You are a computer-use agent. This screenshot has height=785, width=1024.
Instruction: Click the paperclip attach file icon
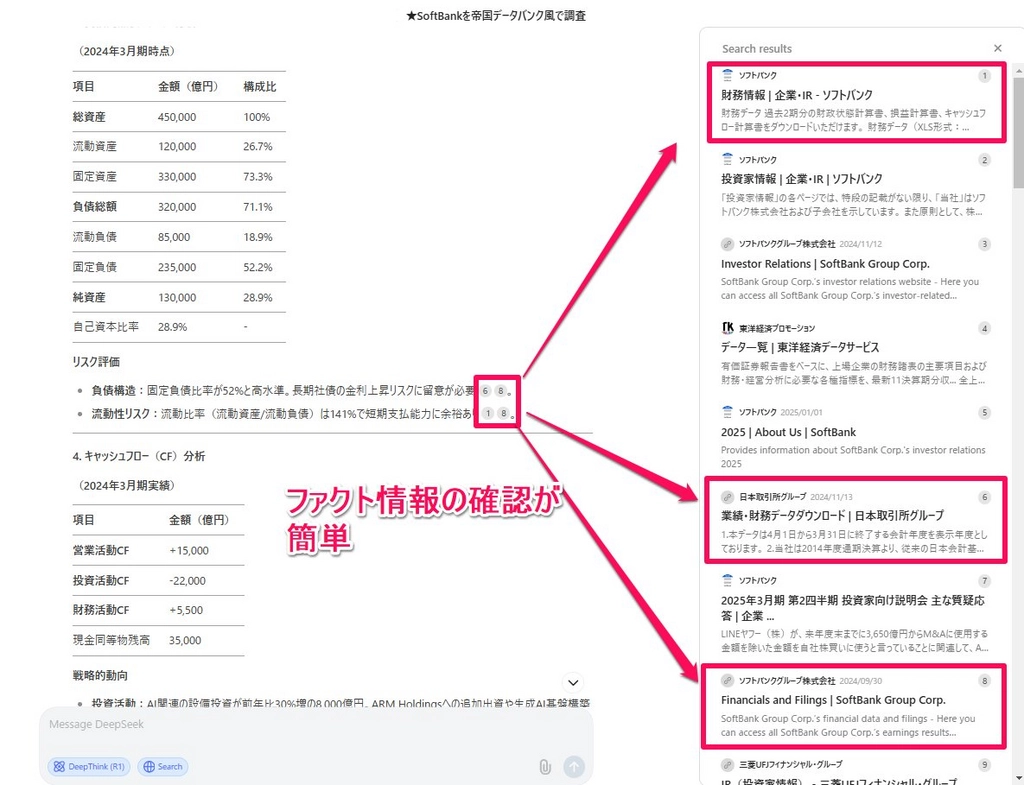pos(545,766)
